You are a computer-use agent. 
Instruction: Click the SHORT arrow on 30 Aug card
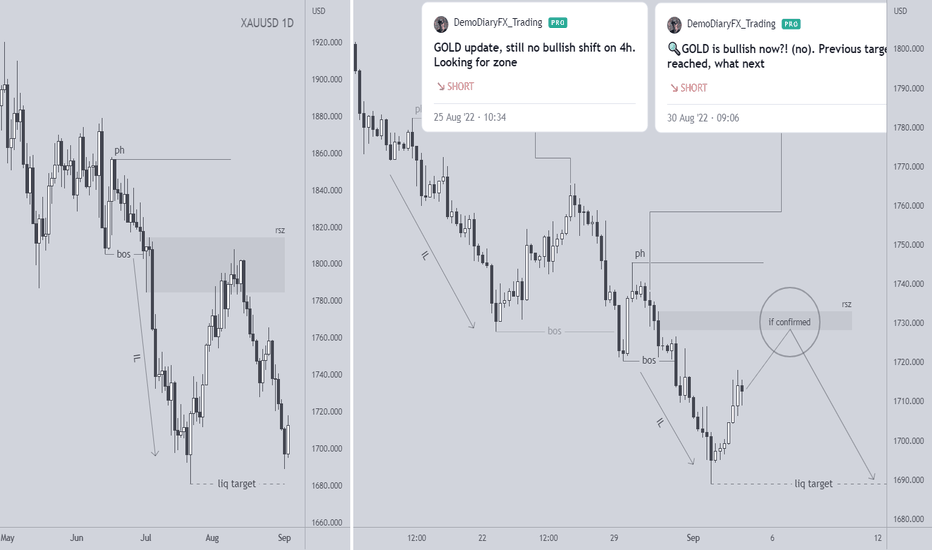[x=674, y=88]
